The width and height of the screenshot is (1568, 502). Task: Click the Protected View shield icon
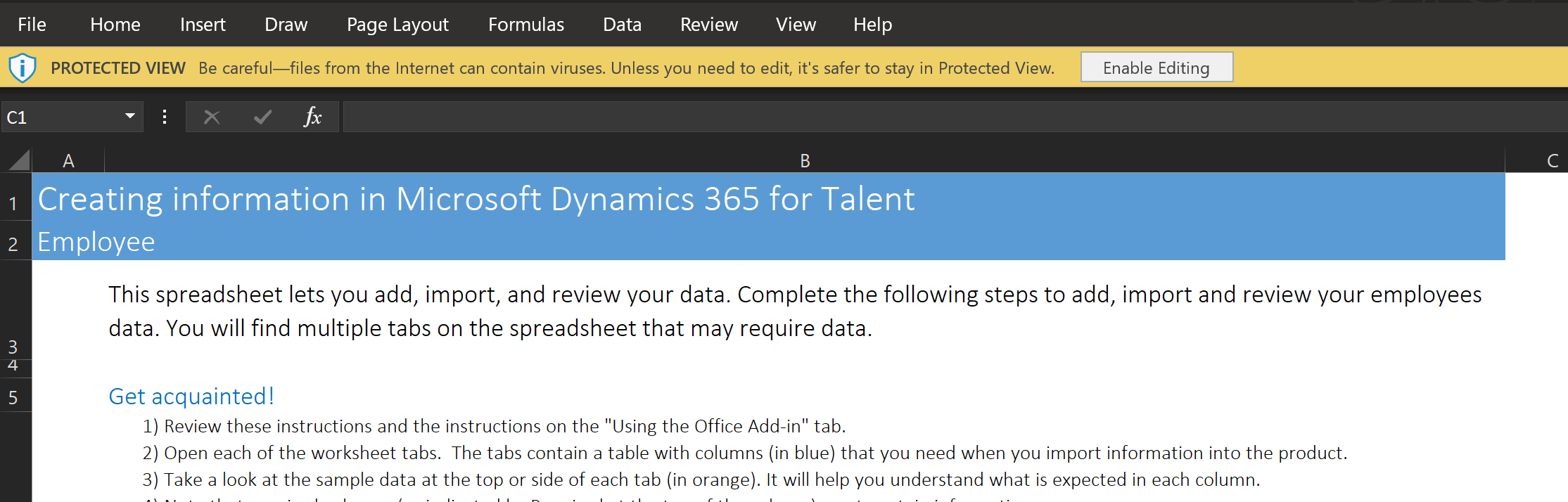[x=23, y=68]
